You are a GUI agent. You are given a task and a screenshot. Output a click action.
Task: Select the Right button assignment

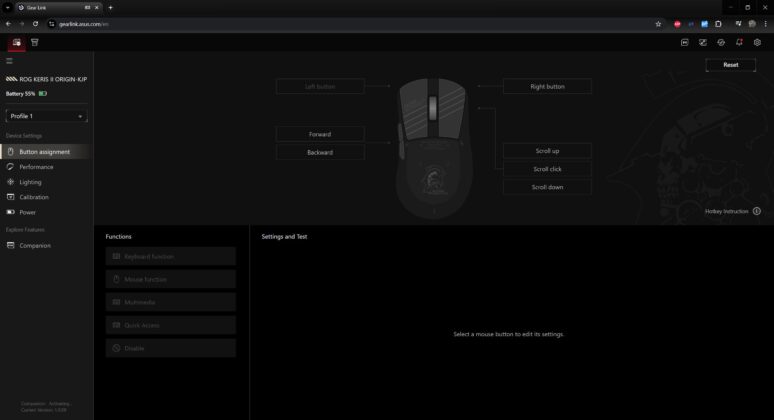[x=547, y=86]
